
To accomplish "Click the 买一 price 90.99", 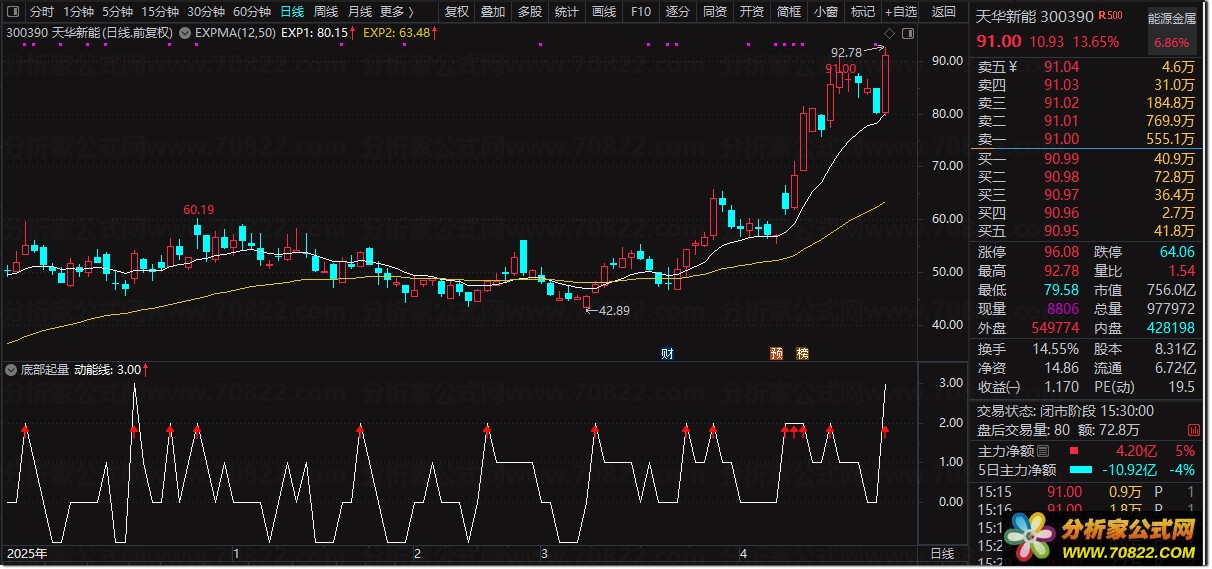I will [1062, 158].
